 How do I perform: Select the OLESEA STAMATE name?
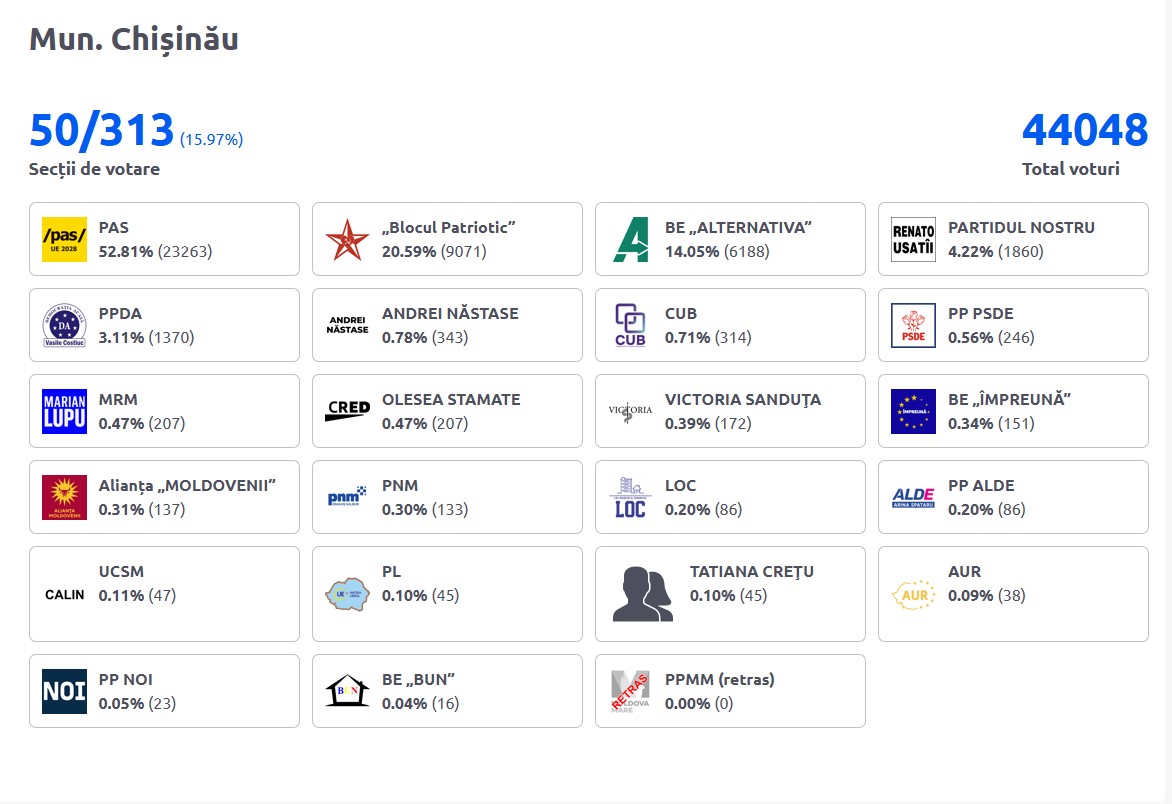tap(451, 399)
